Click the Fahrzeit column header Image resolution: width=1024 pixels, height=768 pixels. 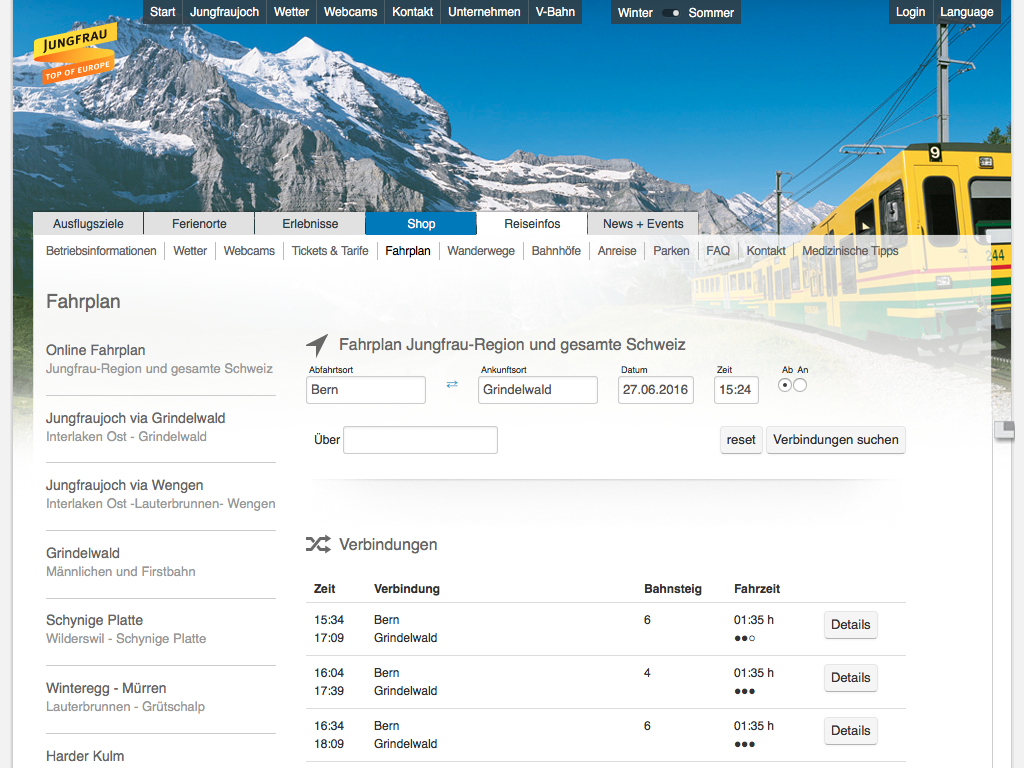[x=757, y=589]
